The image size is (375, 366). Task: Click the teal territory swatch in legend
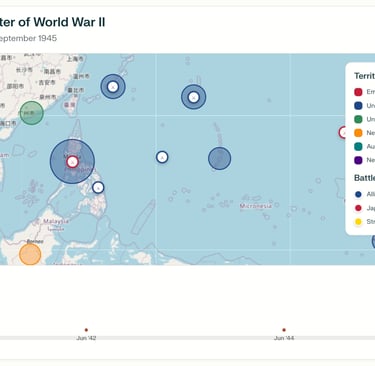point(358,147)
